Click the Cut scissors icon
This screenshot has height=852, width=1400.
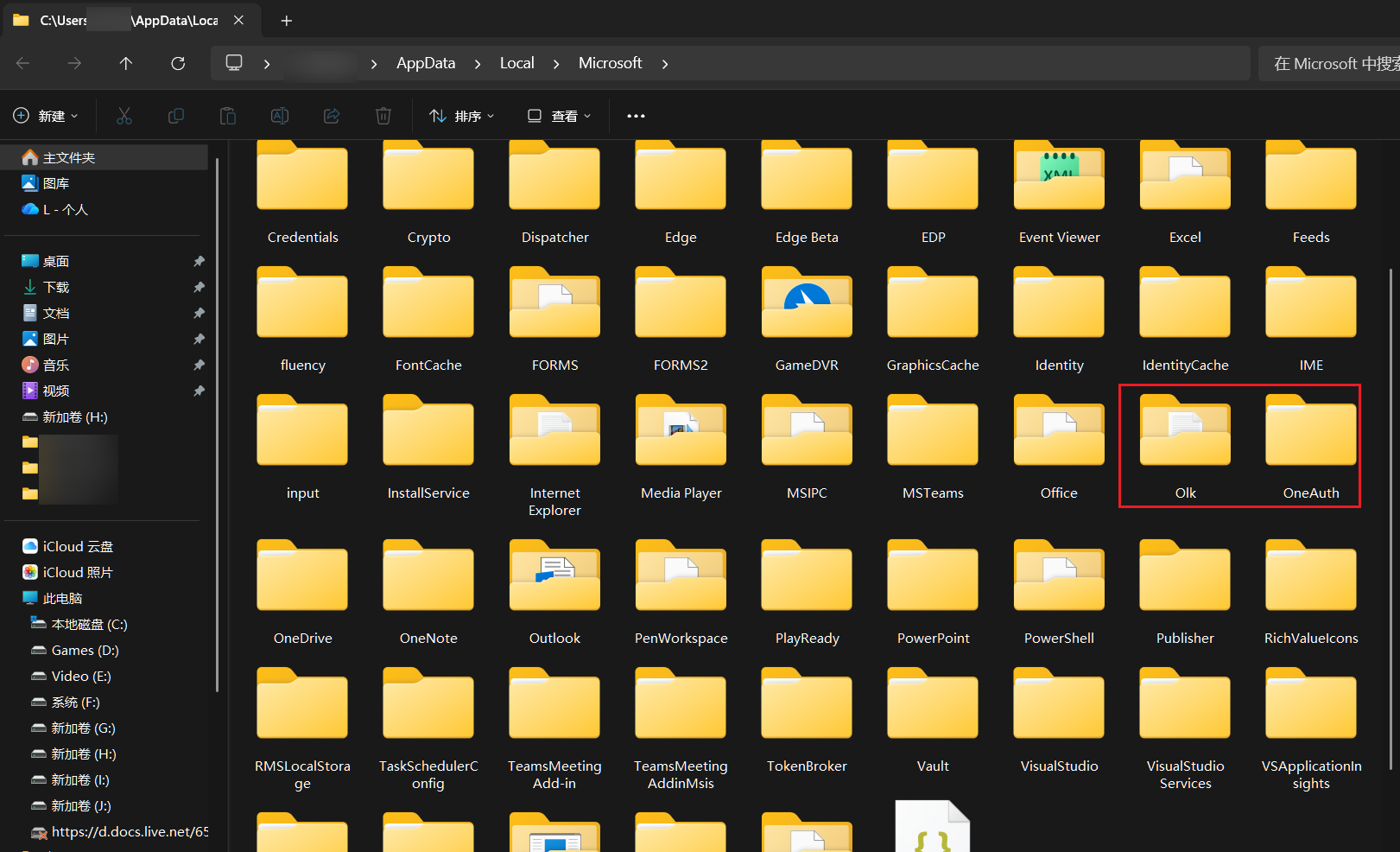124,116
